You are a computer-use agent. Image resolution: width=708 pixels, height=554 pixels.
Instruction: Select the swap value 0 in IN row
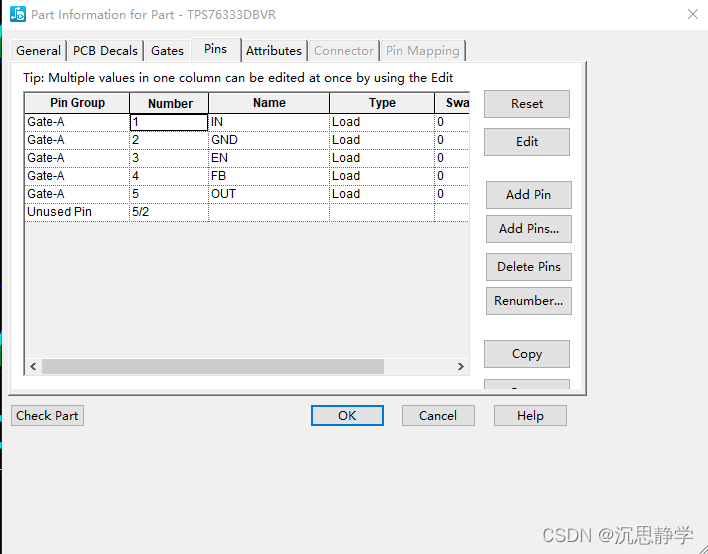tap(452, 122)
